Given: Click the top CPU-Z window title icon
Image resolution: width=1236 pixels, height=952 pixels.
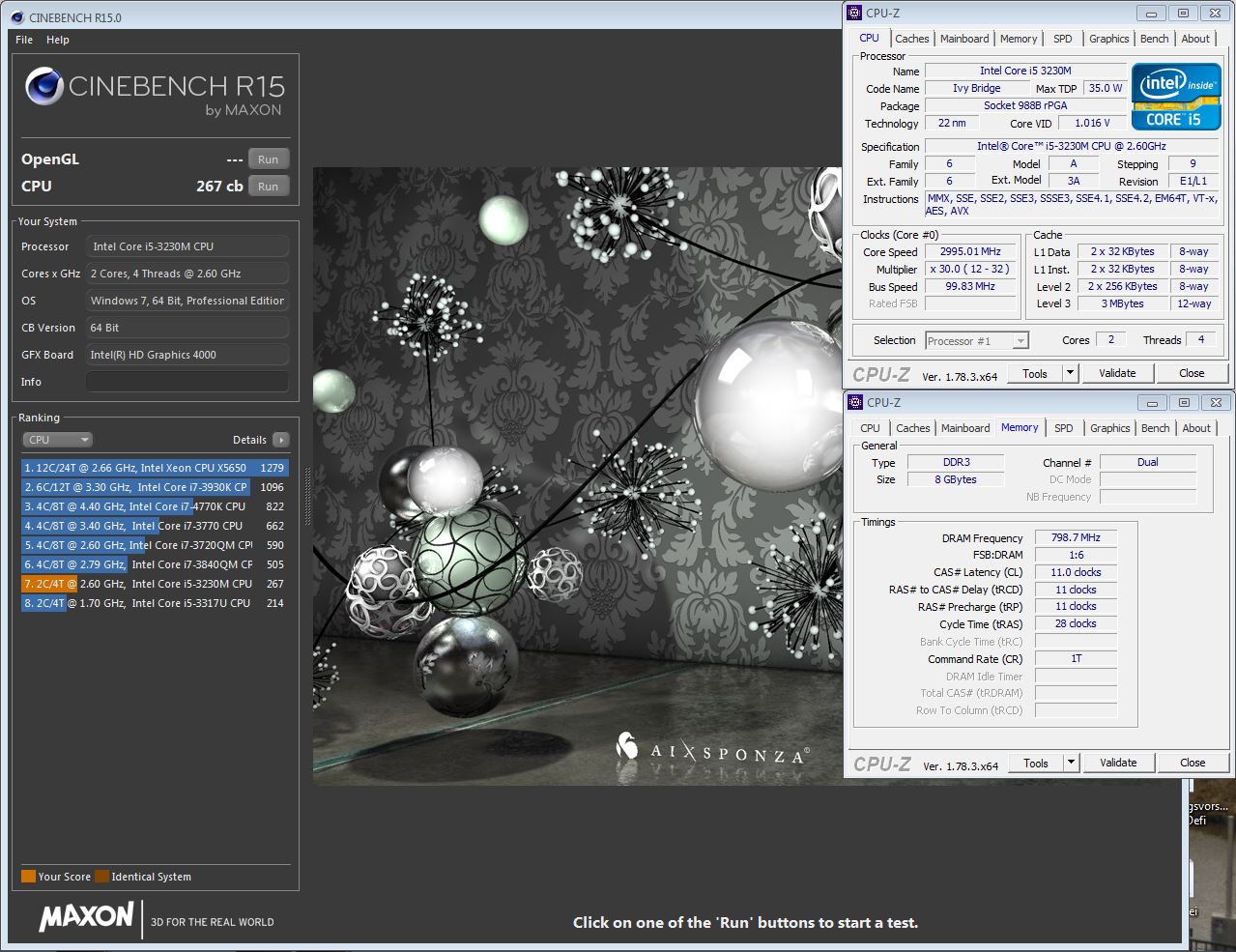Looking at the screenshot, I should pyautogui.click(x=854, y=13).
